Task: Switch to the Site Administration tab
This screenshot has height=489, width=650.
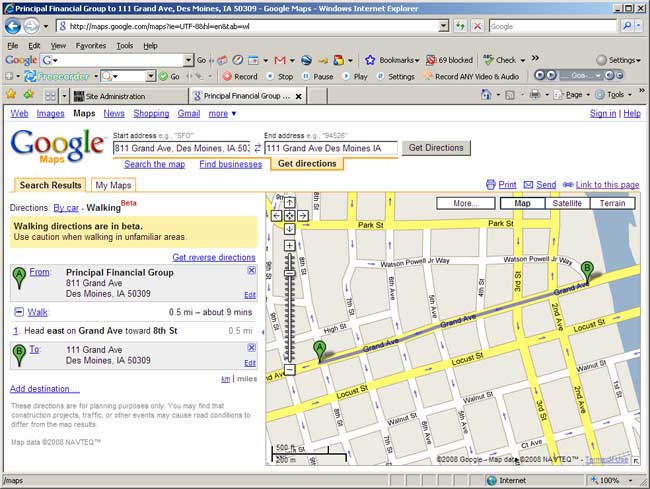Action: click(129, 96)
